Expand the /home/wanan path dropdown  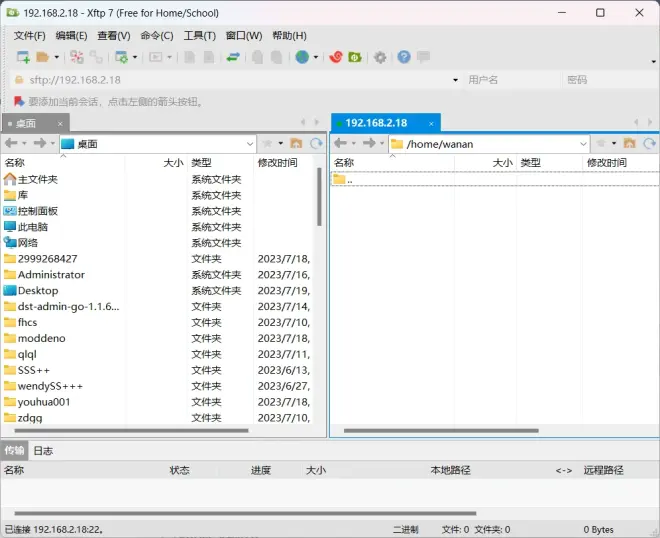click(583, 144)
